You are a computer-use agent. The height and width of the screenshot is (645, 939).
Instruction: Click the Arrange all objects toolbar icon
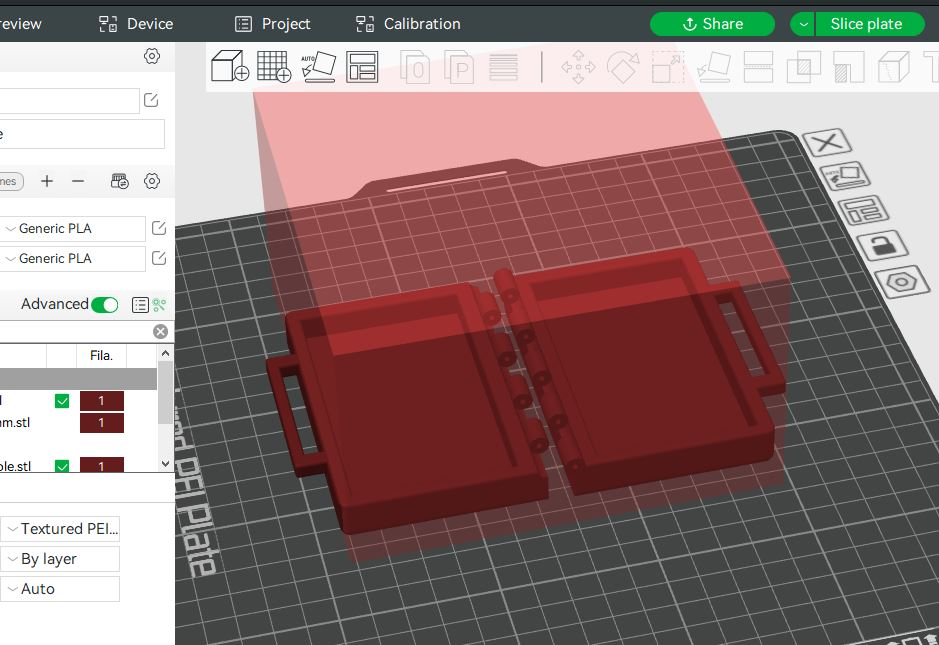coord(362,66)
